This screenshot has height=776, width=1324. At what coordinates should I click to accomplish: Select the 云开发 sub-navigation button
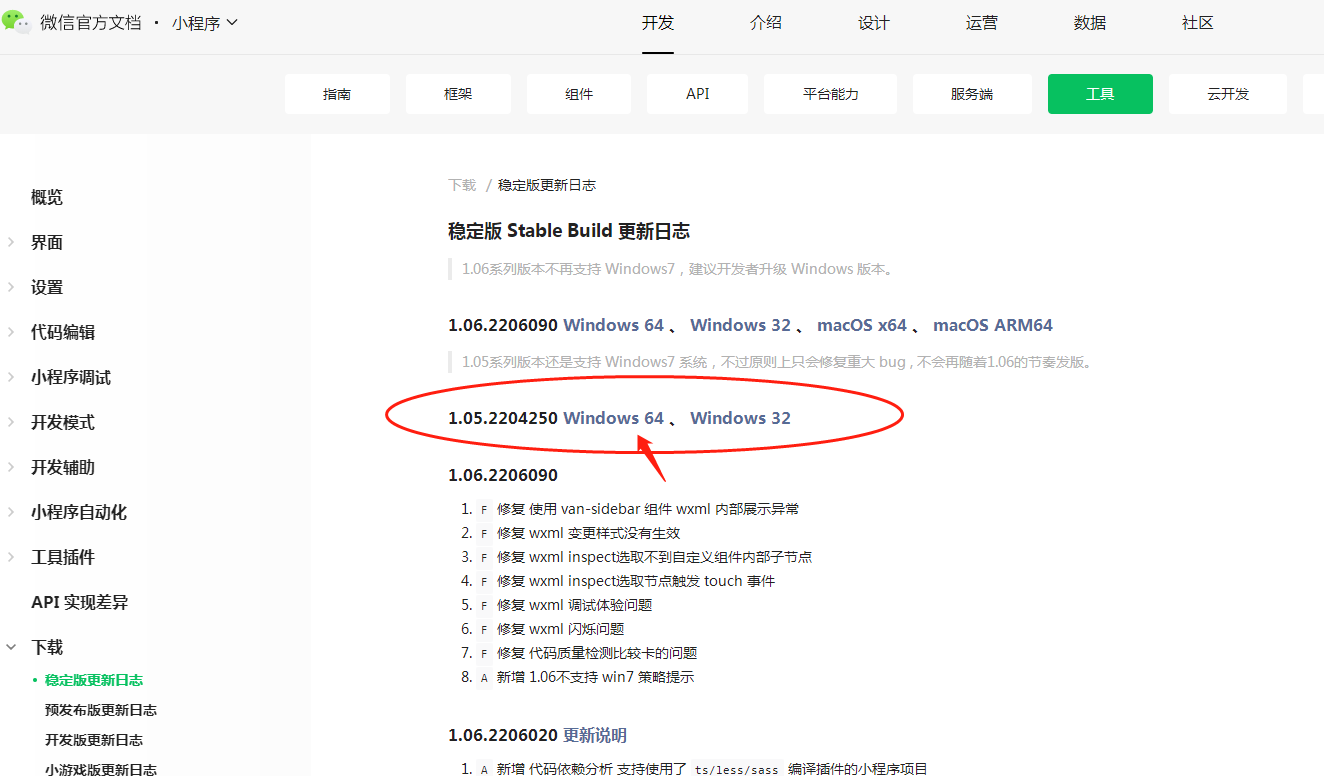click(x=1228, y=94)
